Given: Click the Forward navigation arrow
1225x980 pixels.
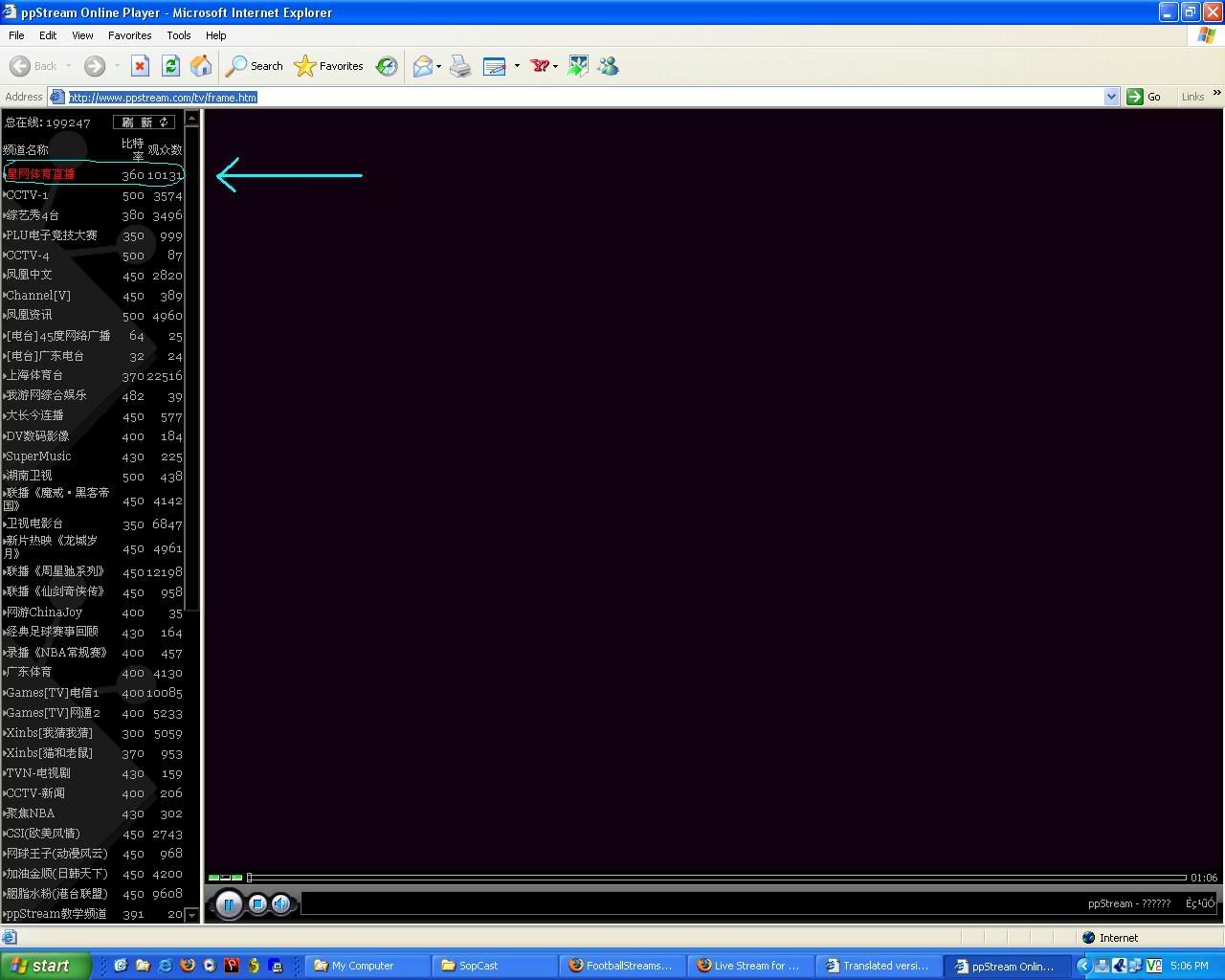Looking at the screenshot, I should pos(94,66).
